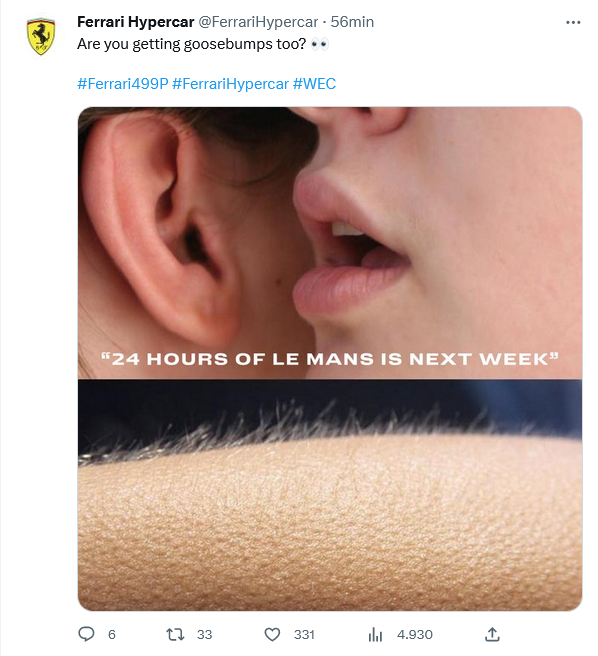Open the view analytics bar chart icon

[375, 635]
